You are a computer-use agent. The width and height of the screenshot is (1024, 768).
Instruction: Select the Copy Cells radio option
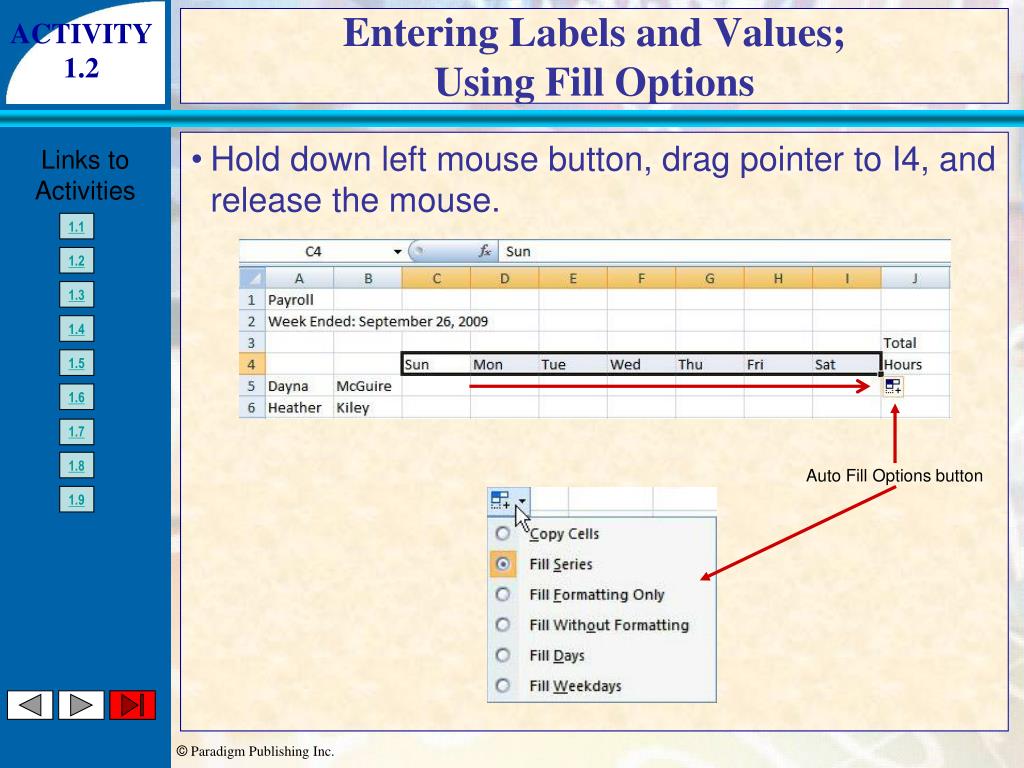click(503, 534)
